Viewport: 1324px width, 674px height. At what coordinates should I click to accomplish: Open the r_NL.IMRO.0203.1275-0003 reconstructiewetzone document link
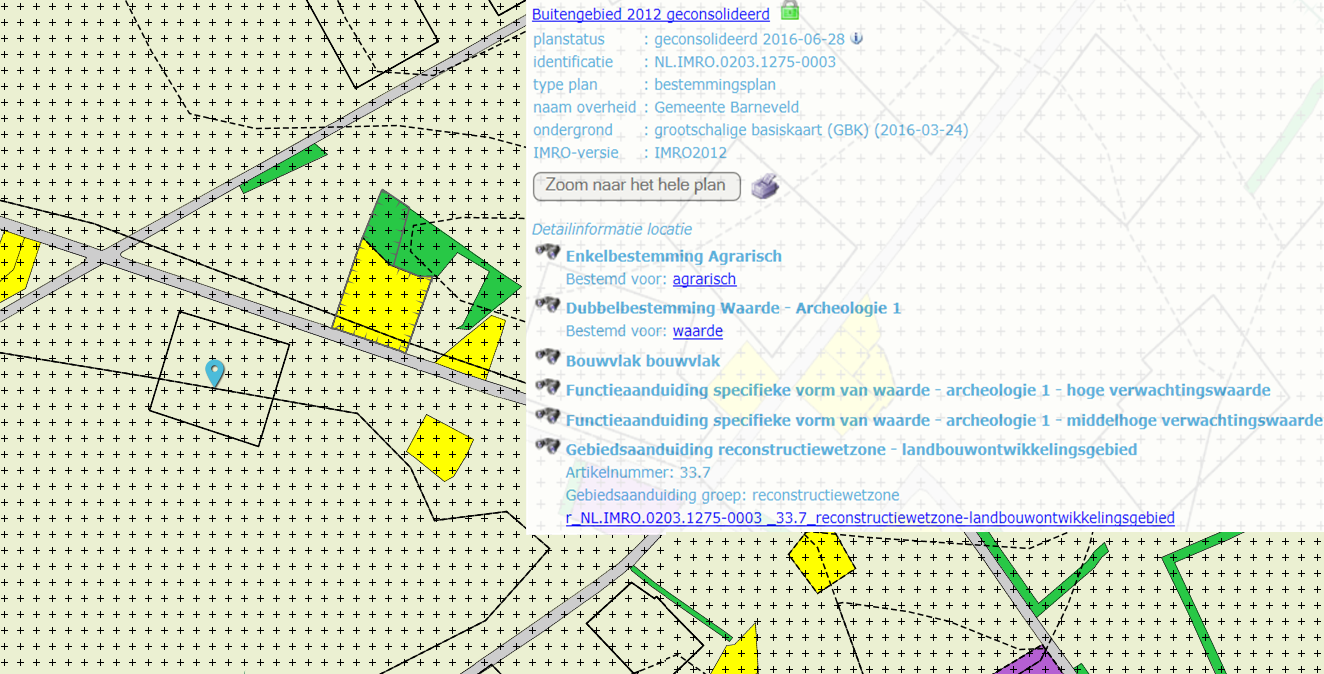870,518
